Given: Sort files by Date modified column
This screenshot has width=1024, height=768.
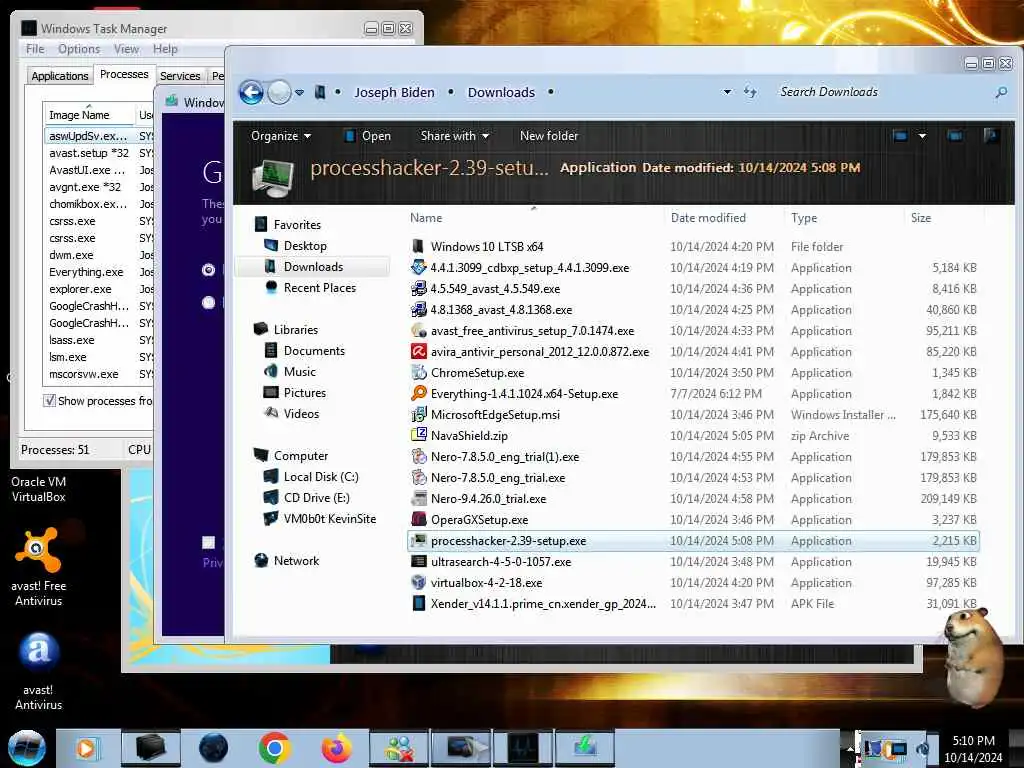Looking at the screenshot, I should (x=708, y=218).
